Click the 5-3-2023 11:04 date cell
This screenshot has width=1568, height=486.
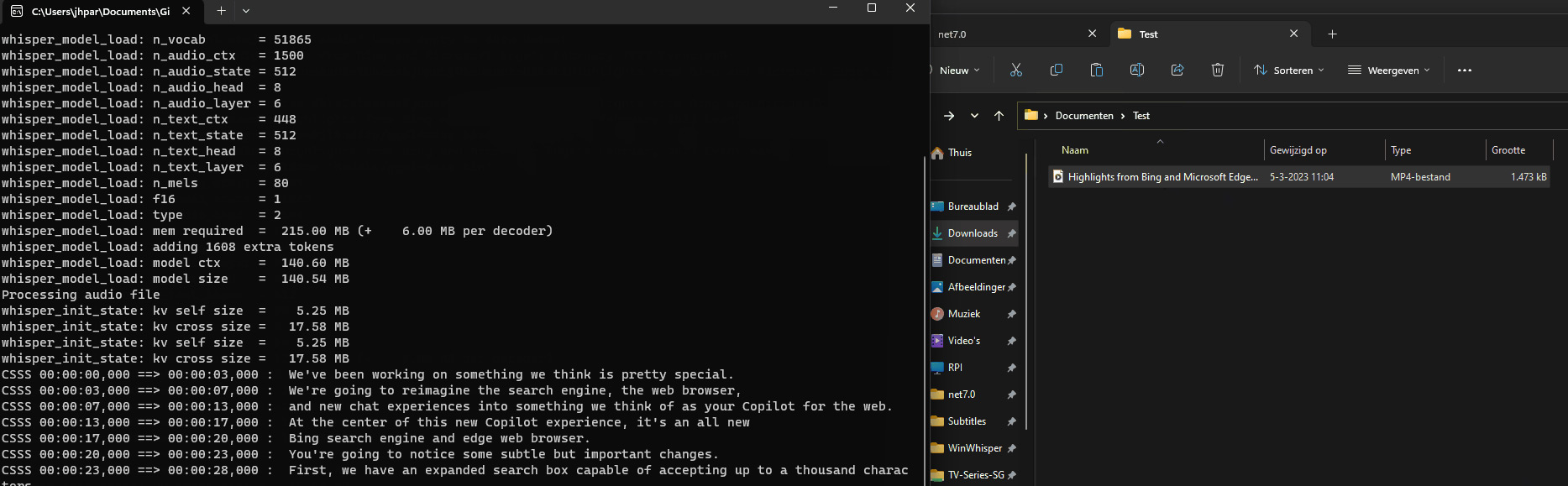(1302, 177)
